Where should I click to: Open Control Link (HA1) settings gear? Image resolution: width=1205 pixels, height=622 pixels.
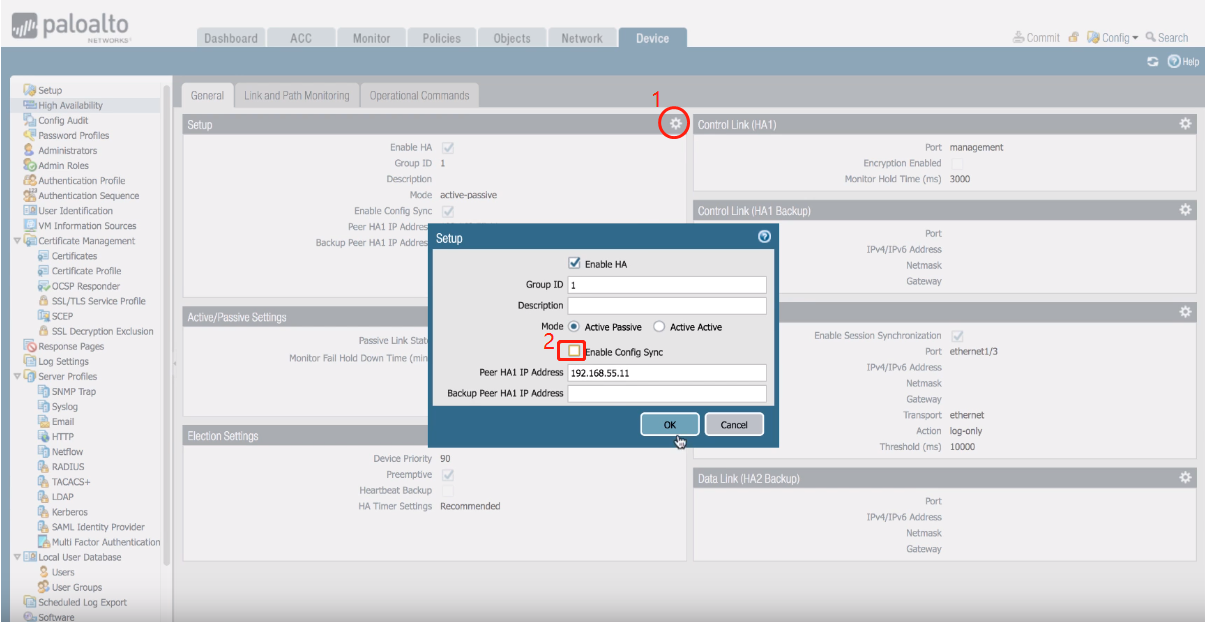pyautogui.click(x=1185, y=124)
